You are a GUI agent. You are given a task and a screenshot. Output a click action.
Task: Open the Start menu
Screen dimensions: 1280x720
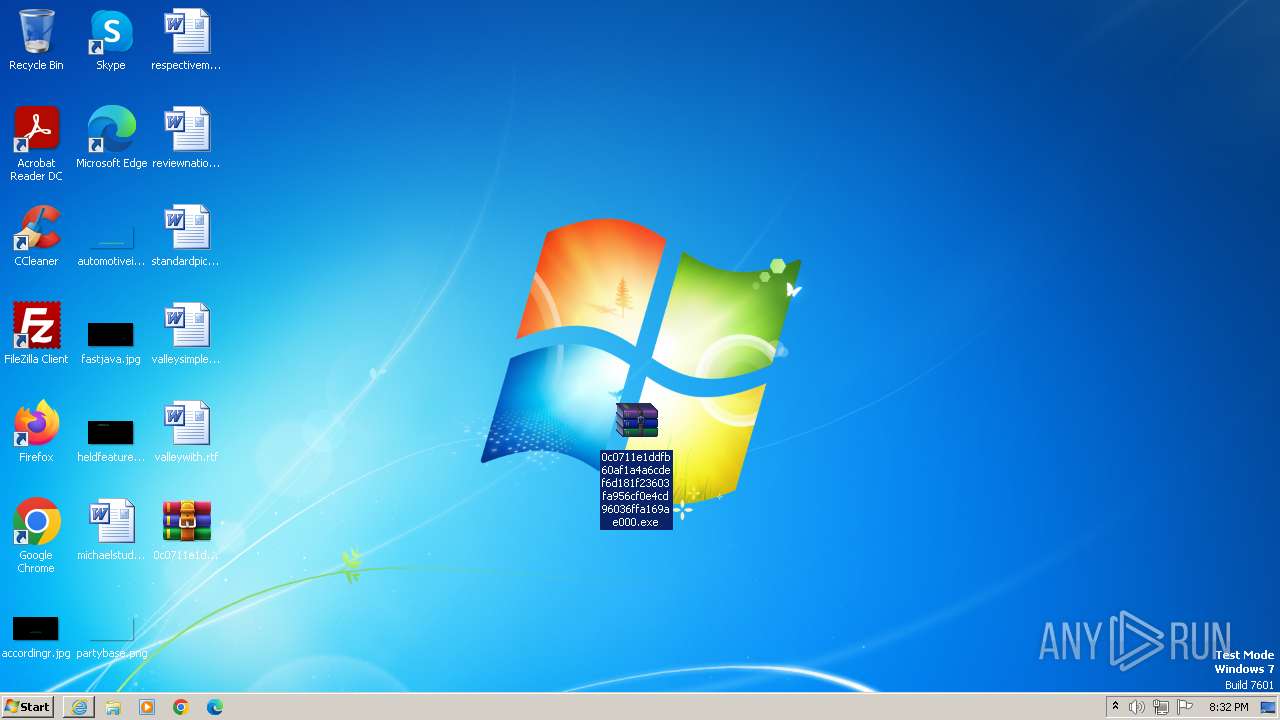[27, 707]
